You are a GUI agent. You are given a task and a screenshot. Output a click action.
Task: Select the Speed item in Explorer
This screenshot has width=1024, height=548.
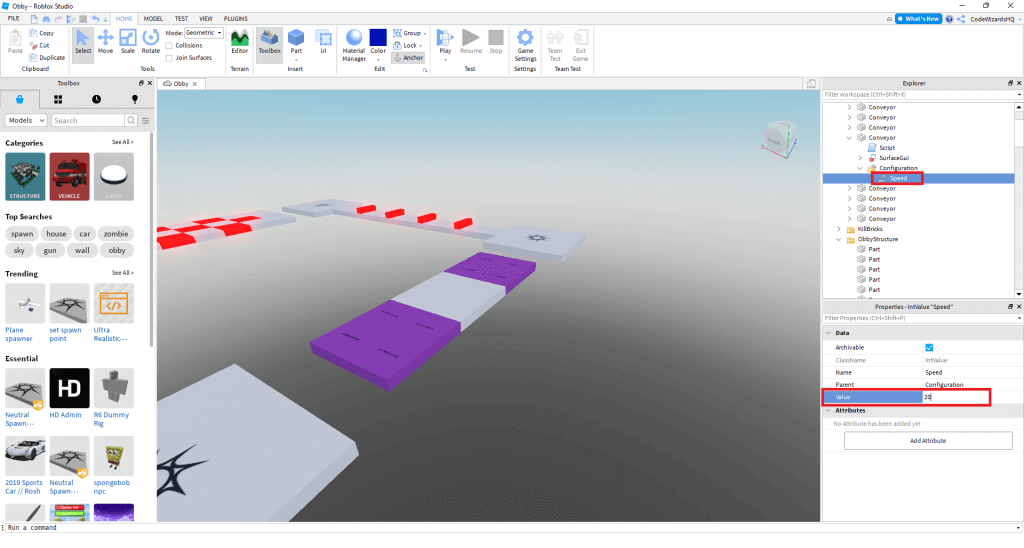(x=898, y=178)
